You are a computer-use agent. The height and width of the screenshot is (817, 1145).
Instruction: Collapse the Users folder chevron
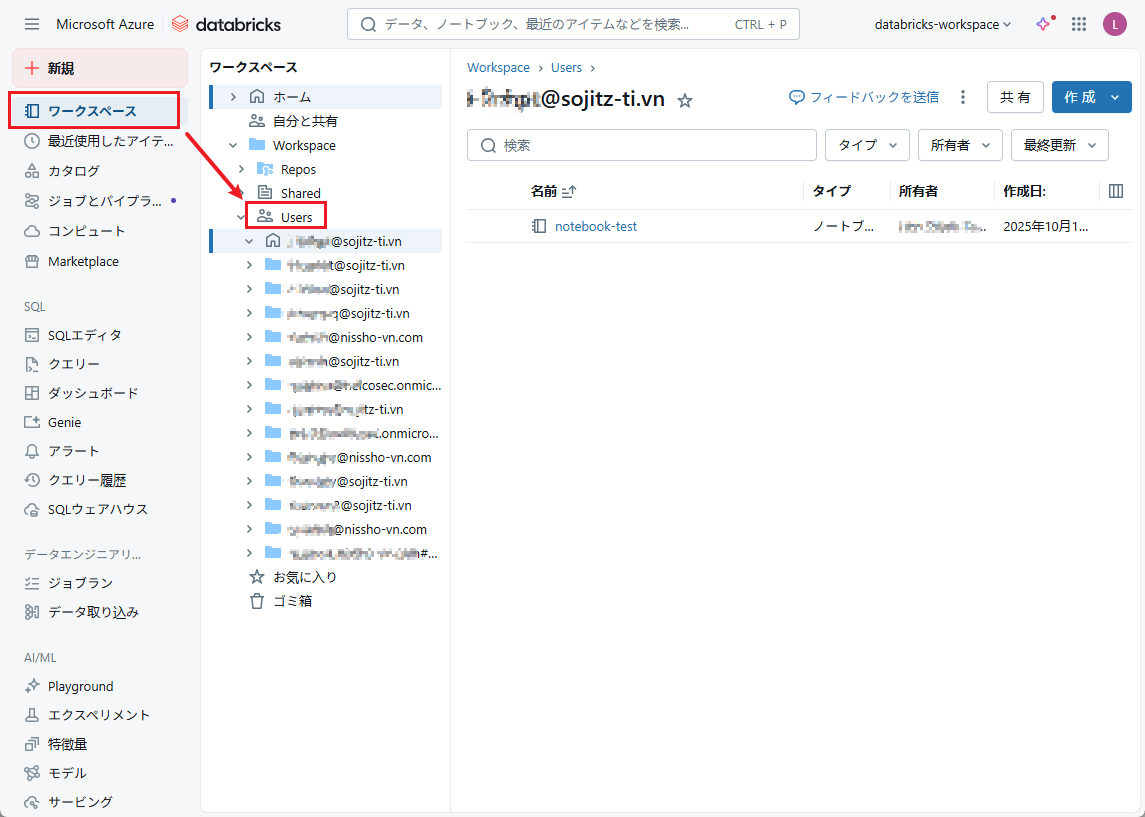(x=241, y=217)
